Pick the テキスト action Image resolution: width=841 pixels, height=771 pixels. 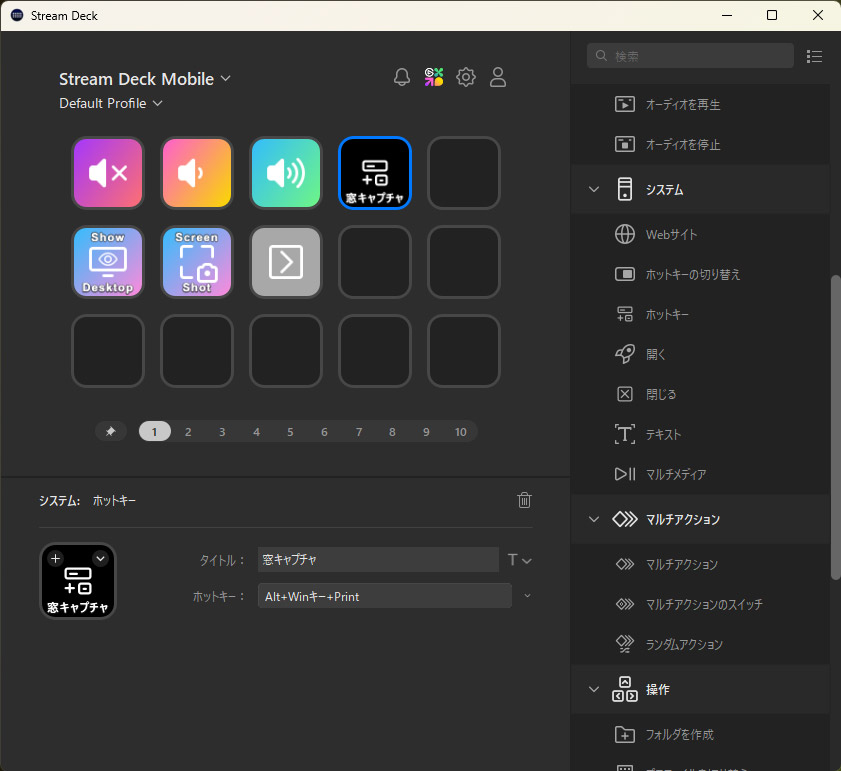pos(700,434)
